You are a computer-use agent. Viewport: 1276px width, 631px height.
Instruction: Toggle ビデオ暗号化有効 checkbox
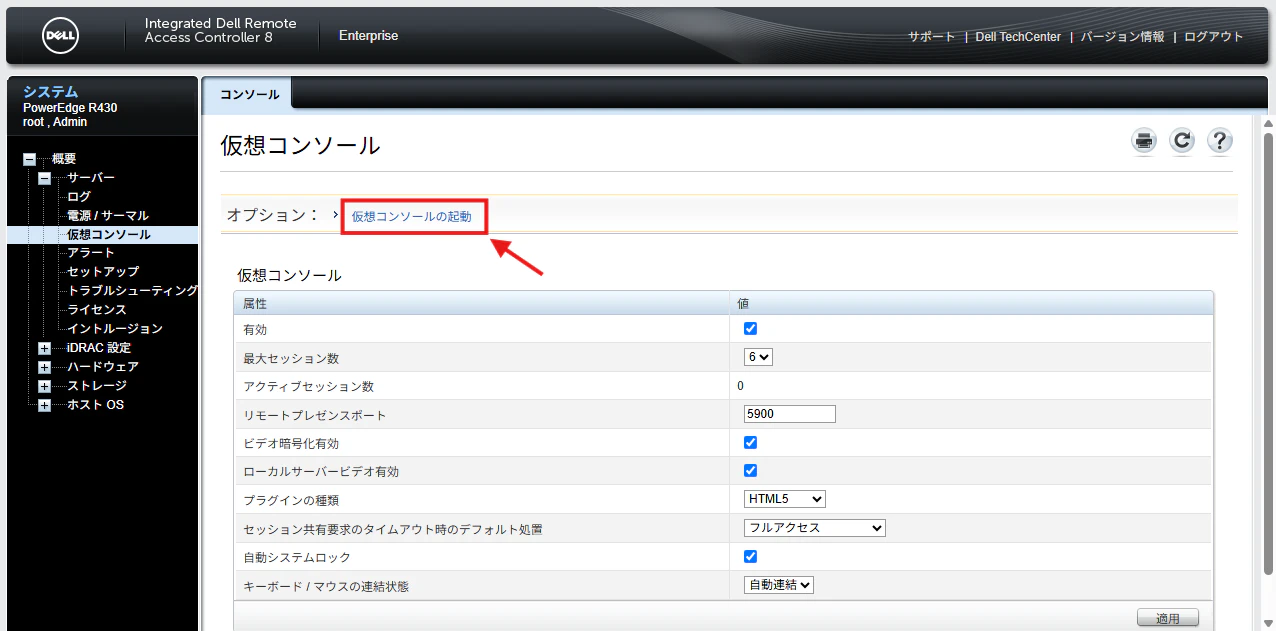point(750,442)
